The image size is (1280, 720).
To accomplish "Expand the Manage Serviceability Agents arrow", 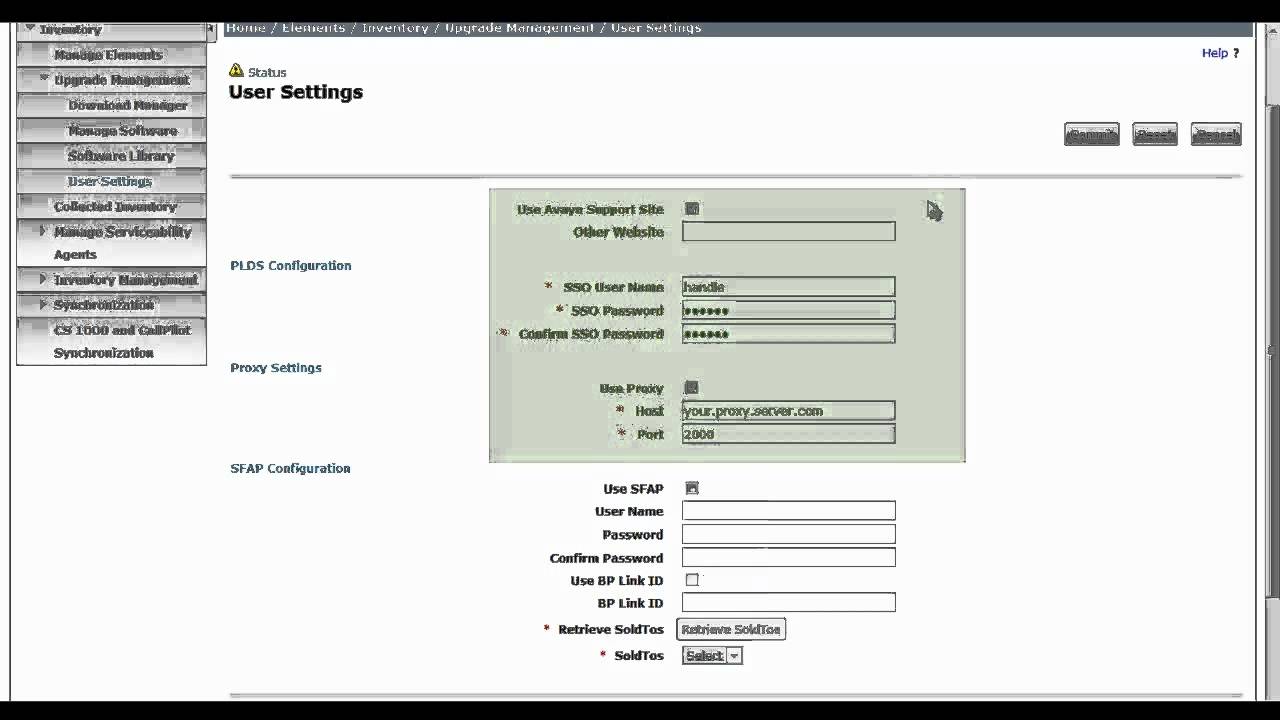I will (x=43, y=231).
